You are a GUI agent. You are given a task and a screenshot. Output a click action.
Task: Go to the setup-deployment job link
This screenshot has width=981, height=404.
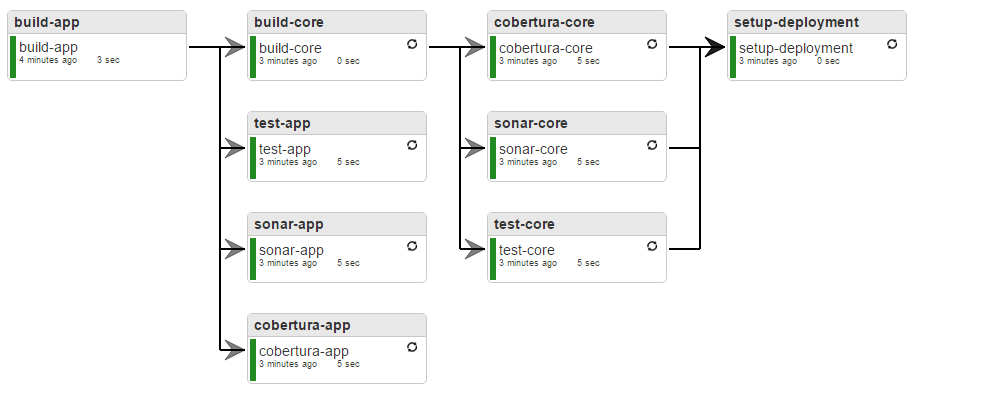(795, 48)
